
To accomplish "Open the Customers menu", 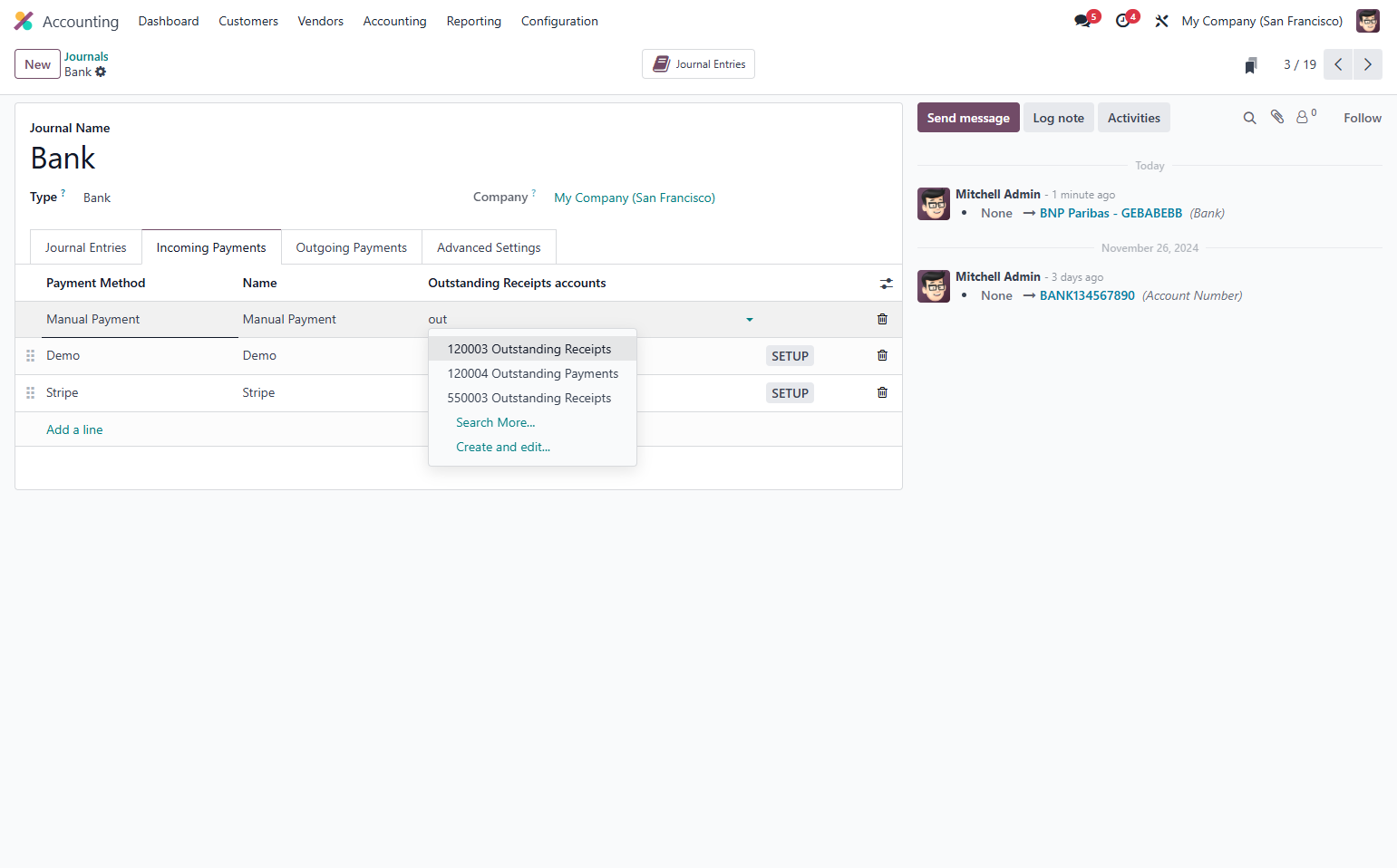I will point(248,21).
